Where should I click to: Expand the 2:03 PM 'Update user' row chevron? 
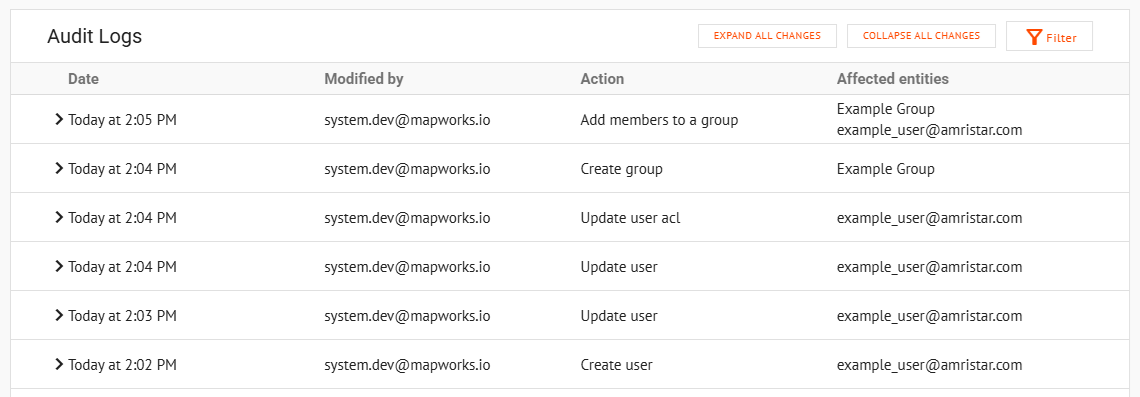click(60, 315)
